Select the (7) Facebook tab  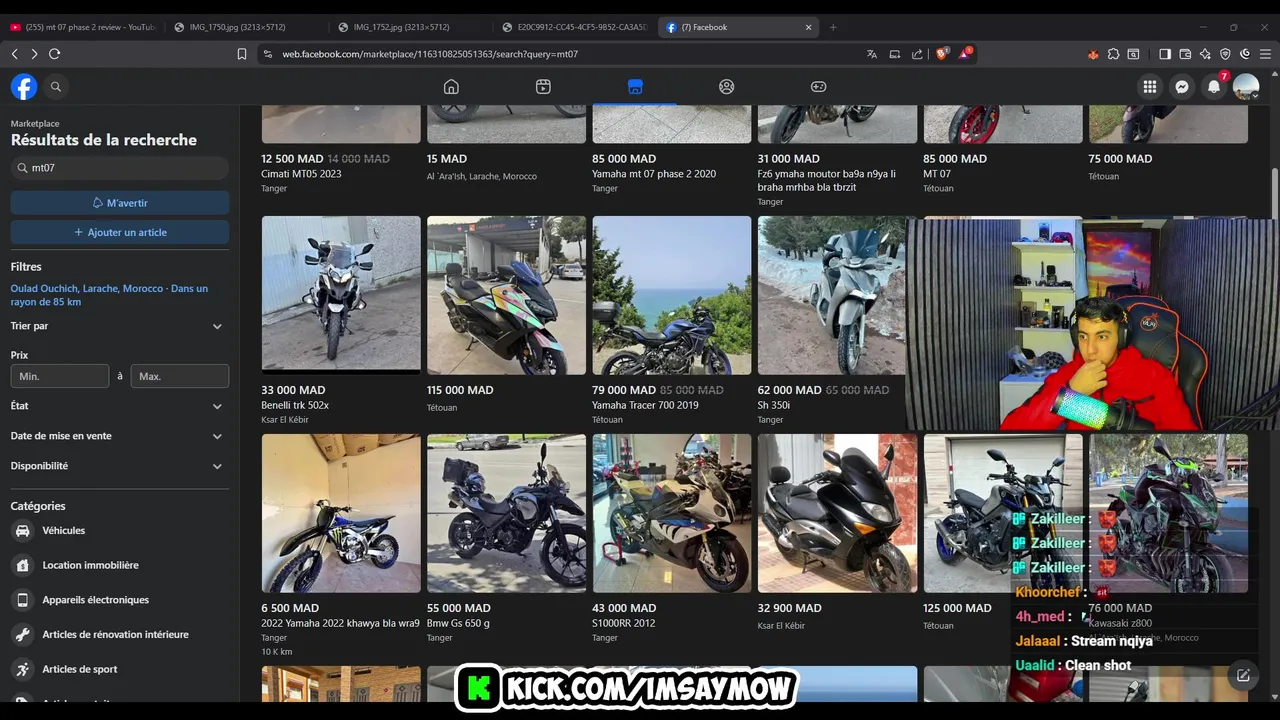click(738, 27)
